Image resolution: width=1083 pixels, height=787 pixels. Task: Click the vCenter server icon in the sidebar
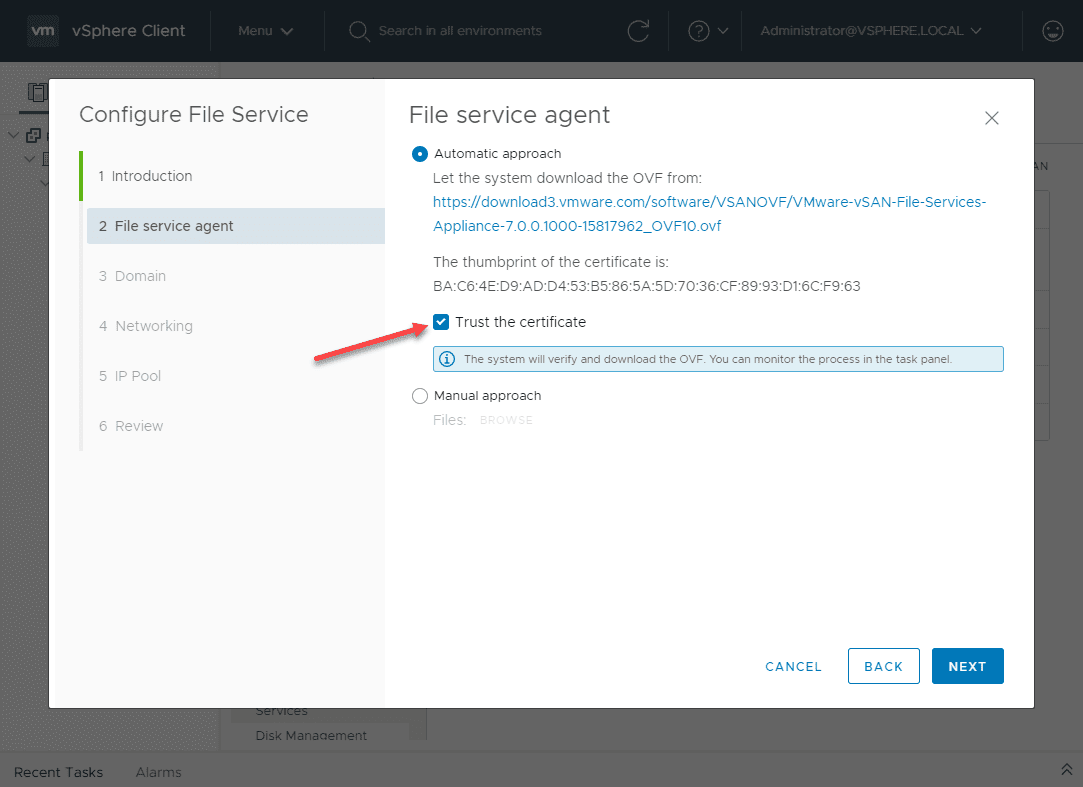33,135
